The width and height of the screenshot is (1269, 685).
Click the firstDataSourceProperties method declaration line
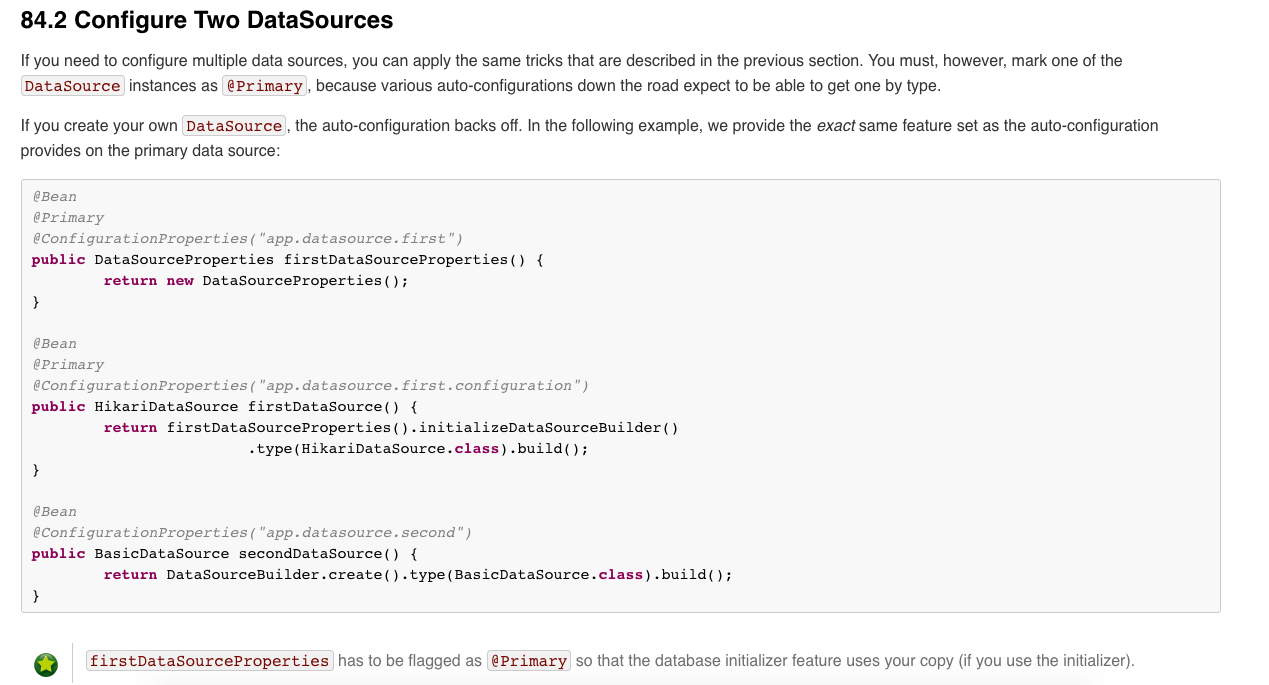(x=287, y=260)
